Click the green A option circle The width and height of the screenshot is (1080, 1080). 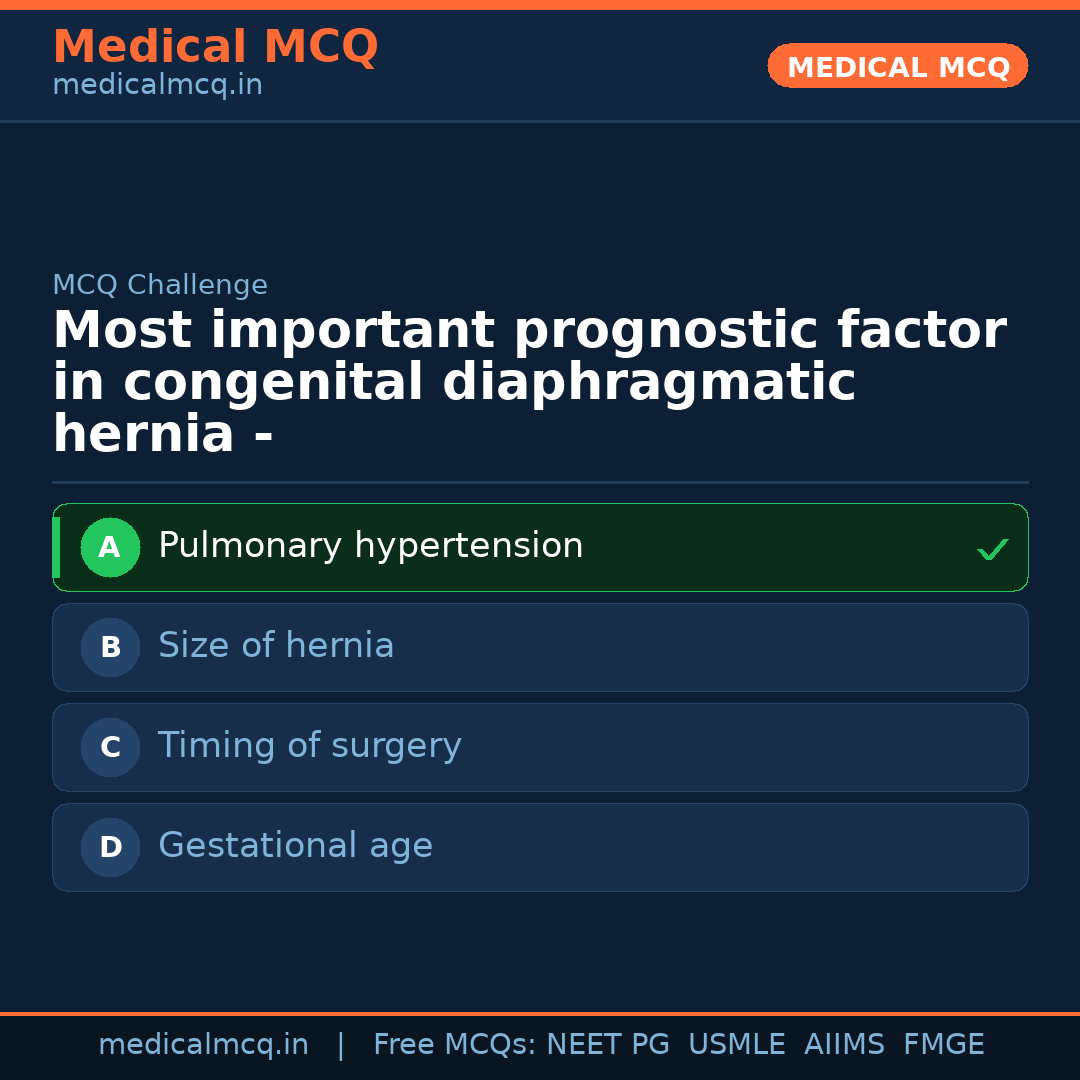tap(110, 548)
